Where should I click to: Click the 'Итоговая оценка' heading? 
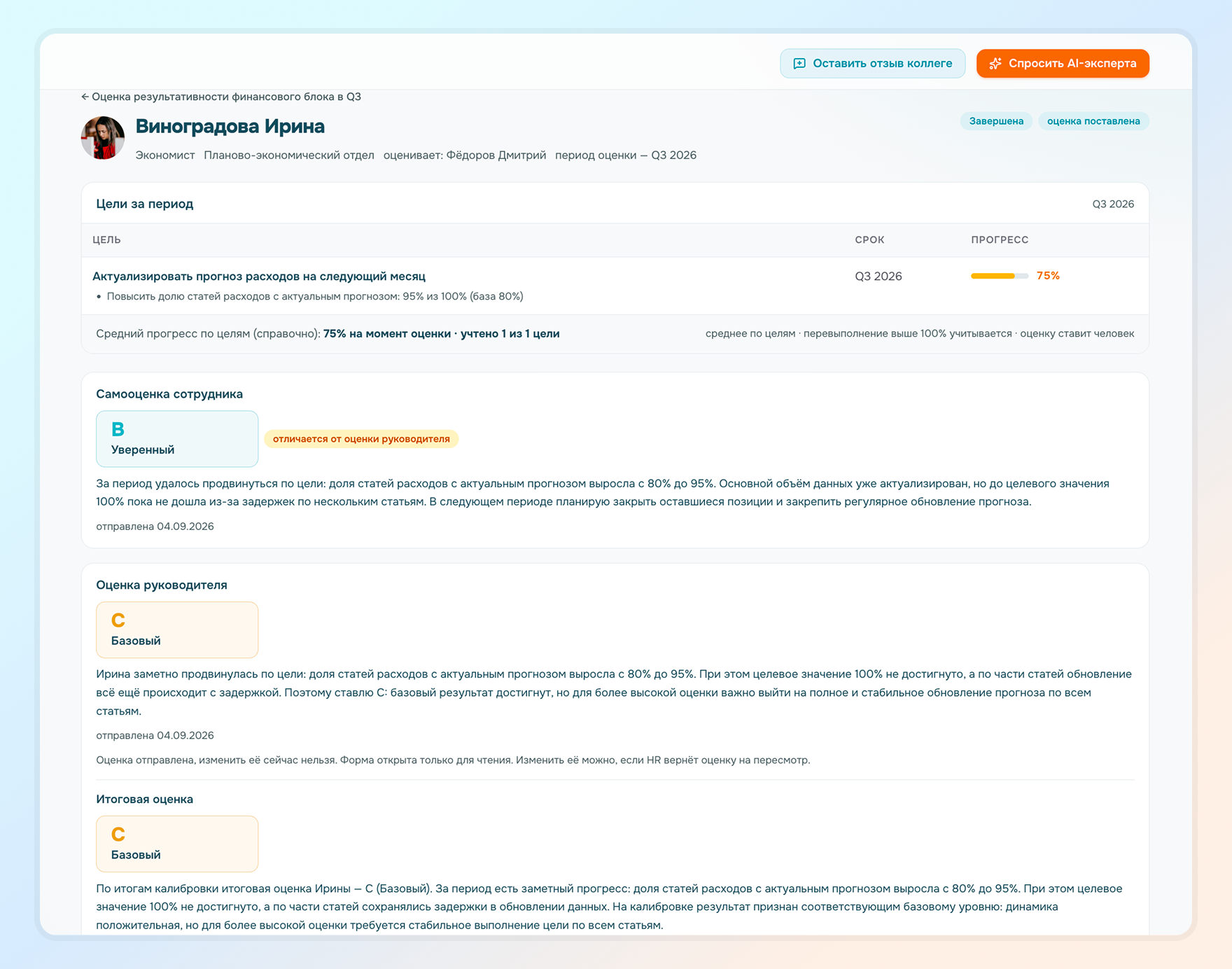click(145, 799)
